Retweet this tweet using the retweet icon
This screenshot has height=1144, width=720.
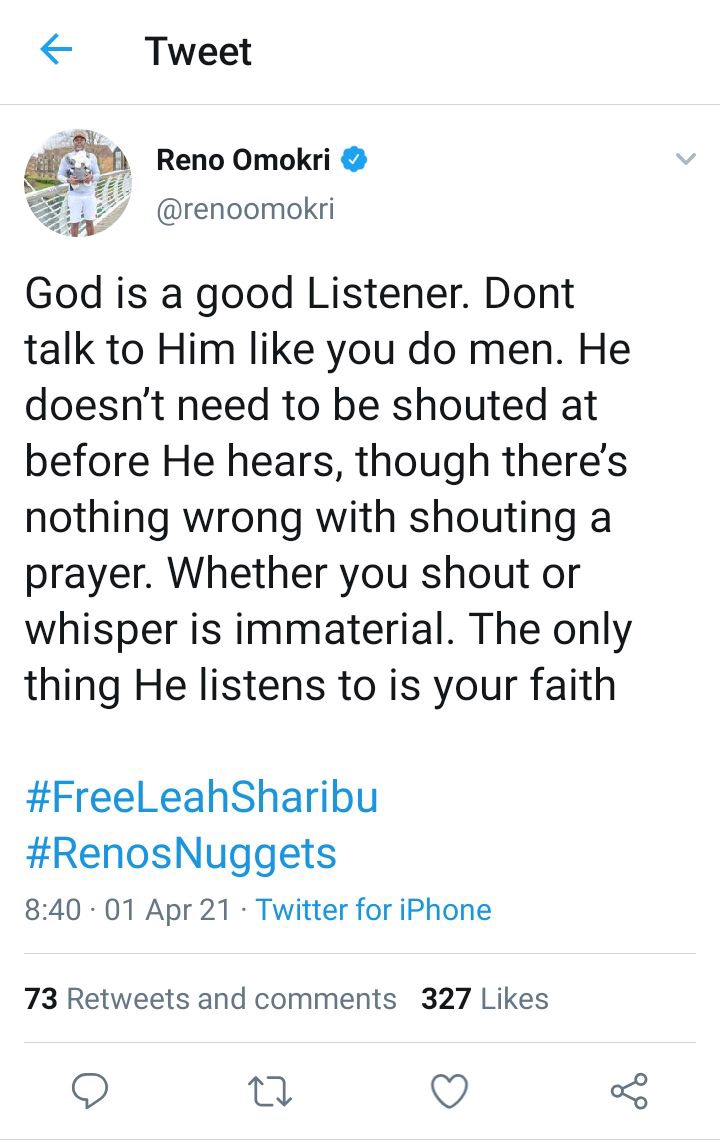click(x=271, y=1091)
